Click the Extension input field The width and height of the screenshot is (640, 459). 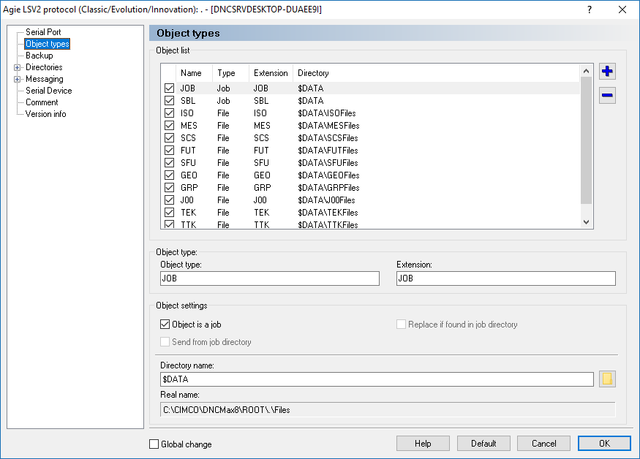pyautogui.click(x=506, y=278)
